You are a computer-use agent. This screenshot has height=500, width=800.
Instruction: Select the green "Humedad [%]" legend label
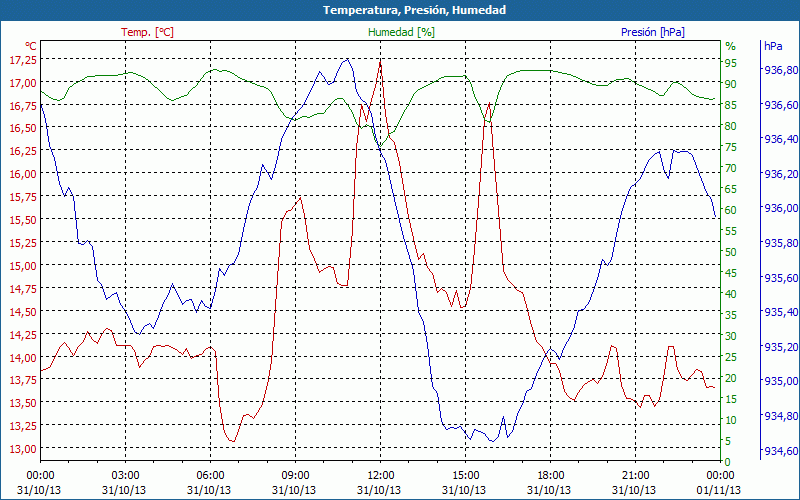click(402, 32)
